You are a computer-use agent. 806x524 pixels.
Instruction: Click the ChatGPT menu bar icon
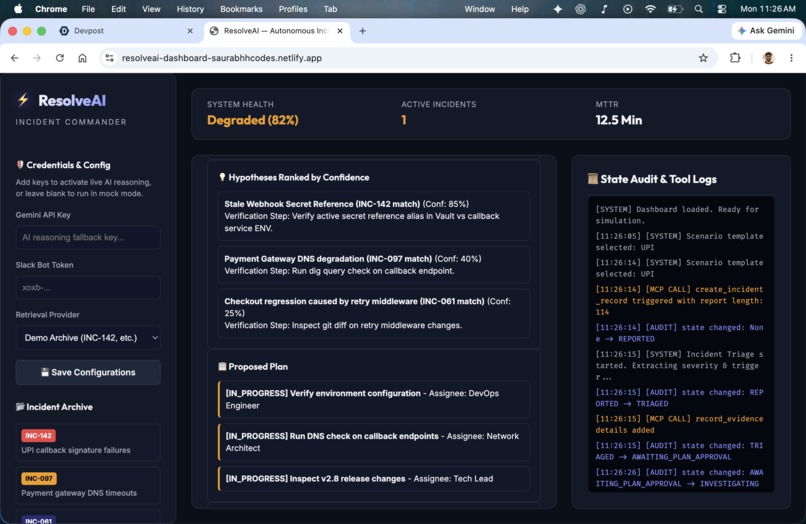(x=580, y=9)
